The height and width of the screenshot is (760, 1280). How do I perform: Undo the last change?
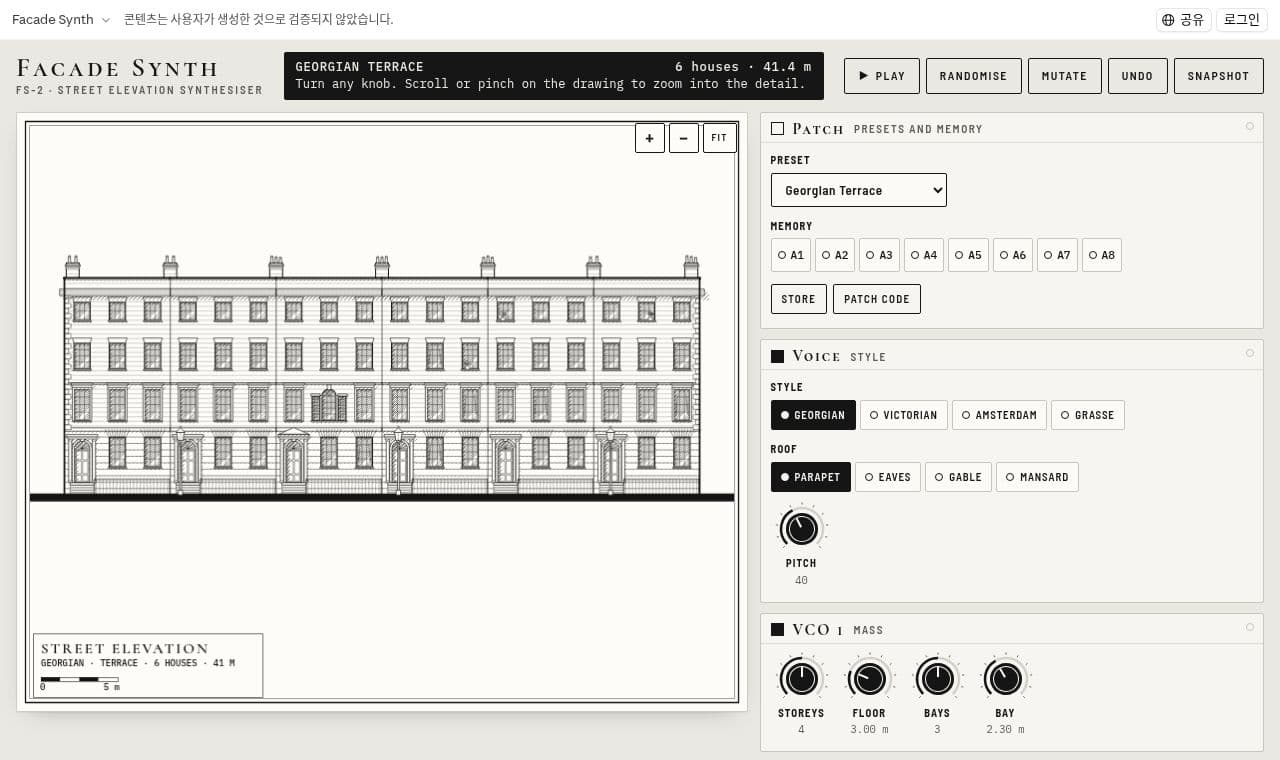(1138, 76)
